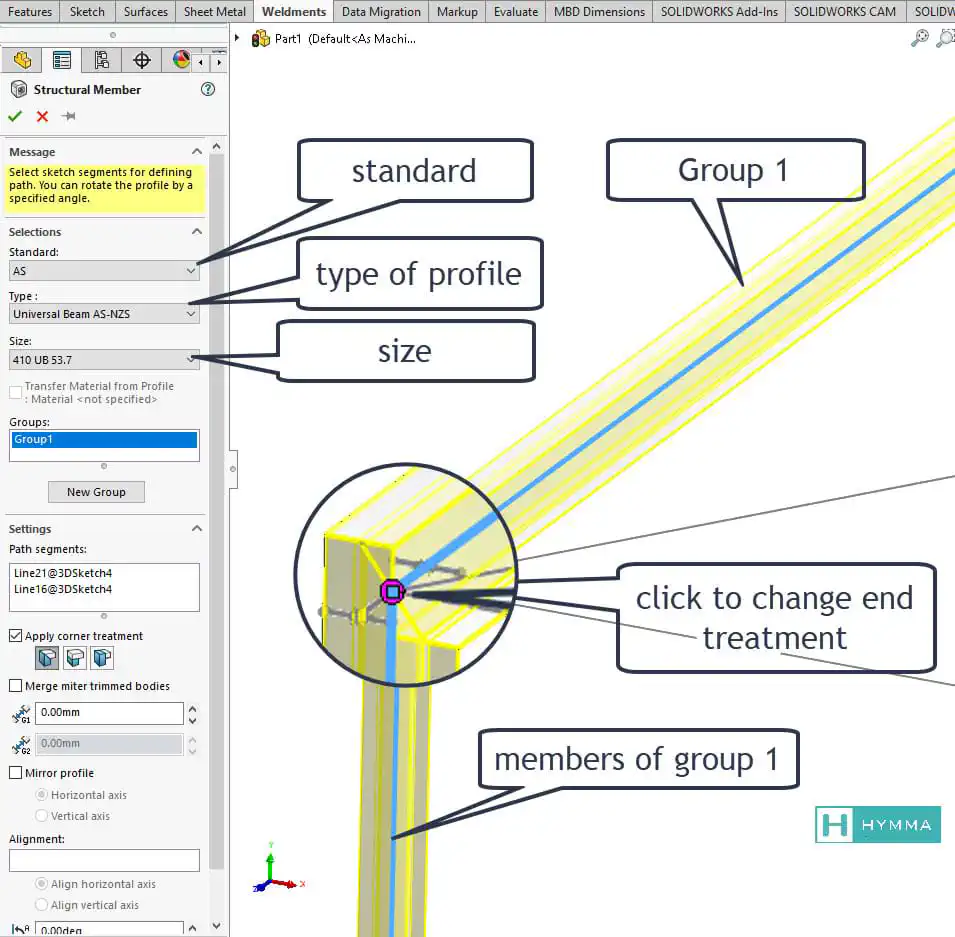Open the DisplayManager color ball tab
The image size is (955, 937).
(181, 60)
